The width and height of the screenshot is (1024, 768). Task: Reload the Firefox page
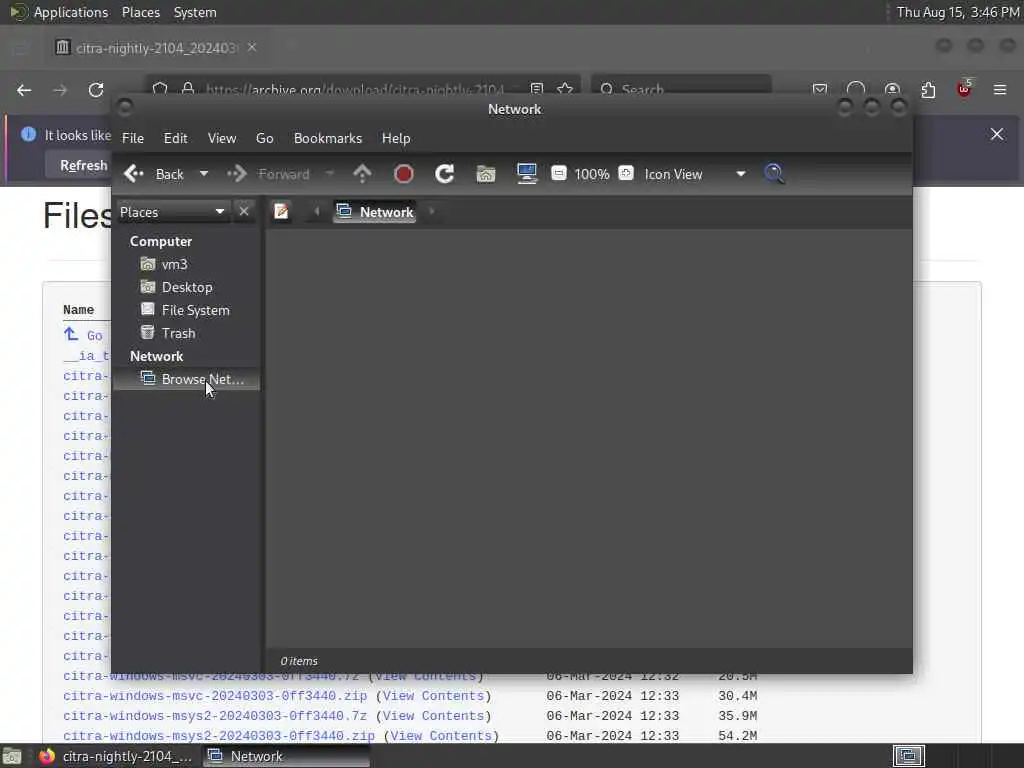(96, 90)
